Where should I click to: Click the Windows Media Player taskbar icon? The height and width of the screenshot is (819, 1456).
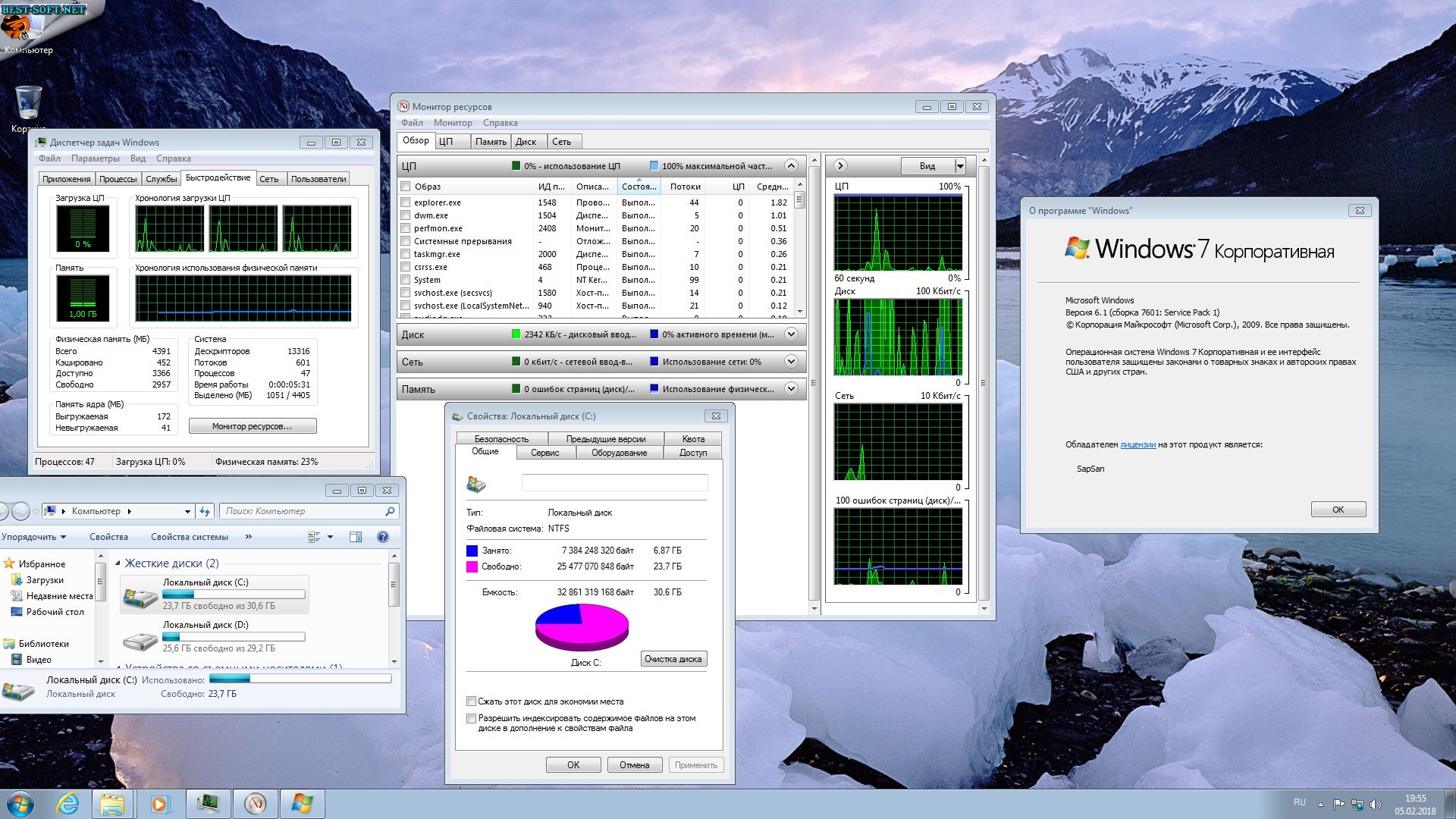[160, 804]
